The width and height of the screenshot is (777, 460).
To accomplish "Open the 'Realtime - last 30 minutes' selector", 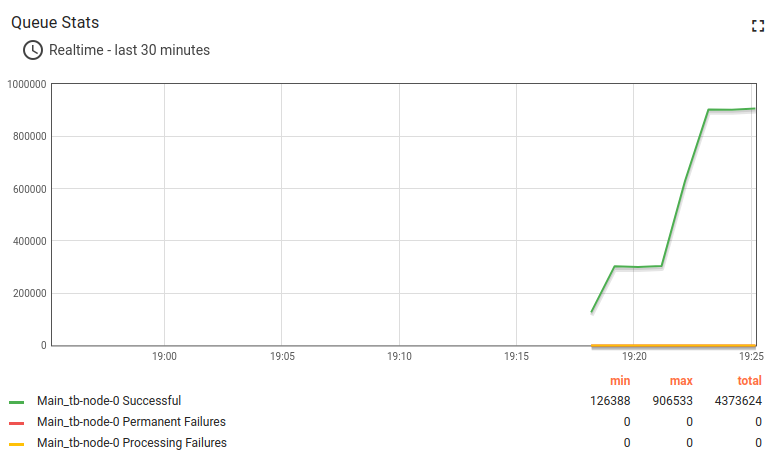I will click(x=129, y=50).
